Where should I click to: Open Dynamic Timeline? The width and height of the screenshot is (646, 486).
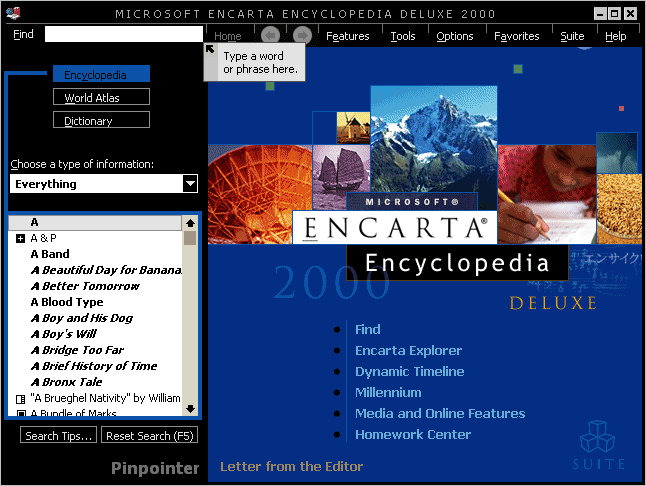(410, 372)
